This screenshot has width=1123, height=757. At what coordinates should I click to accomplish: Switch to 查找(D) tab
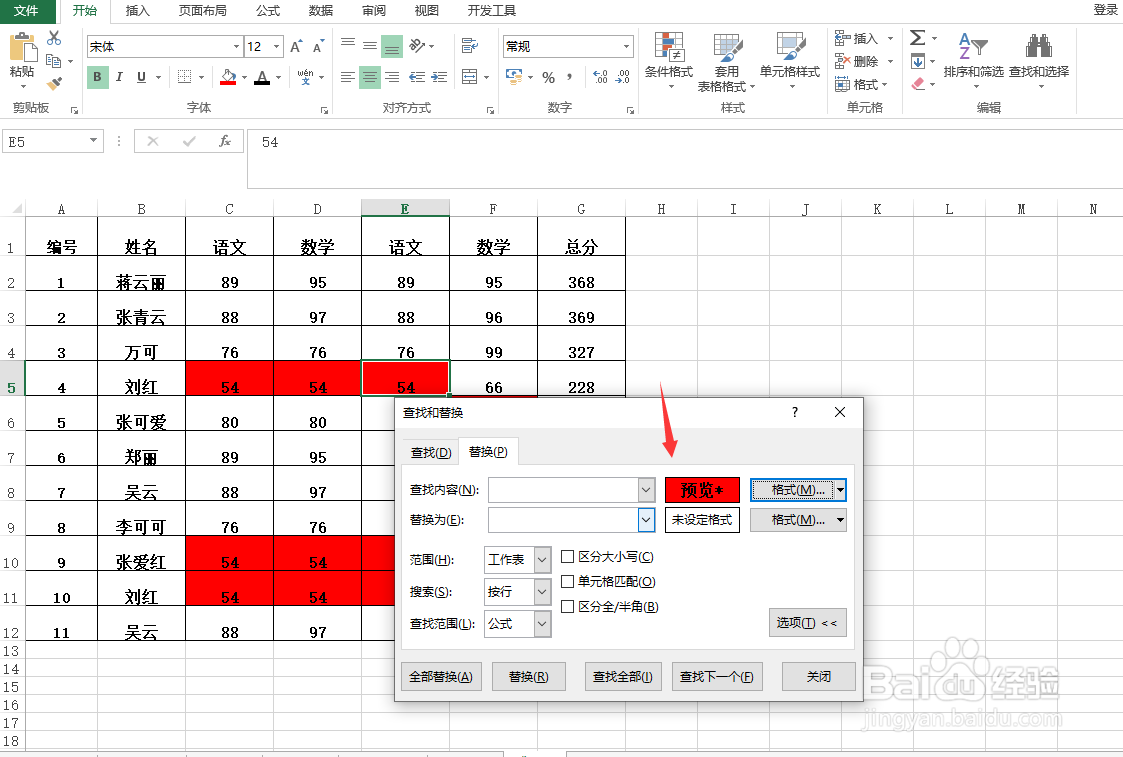[x=430, y=453]
